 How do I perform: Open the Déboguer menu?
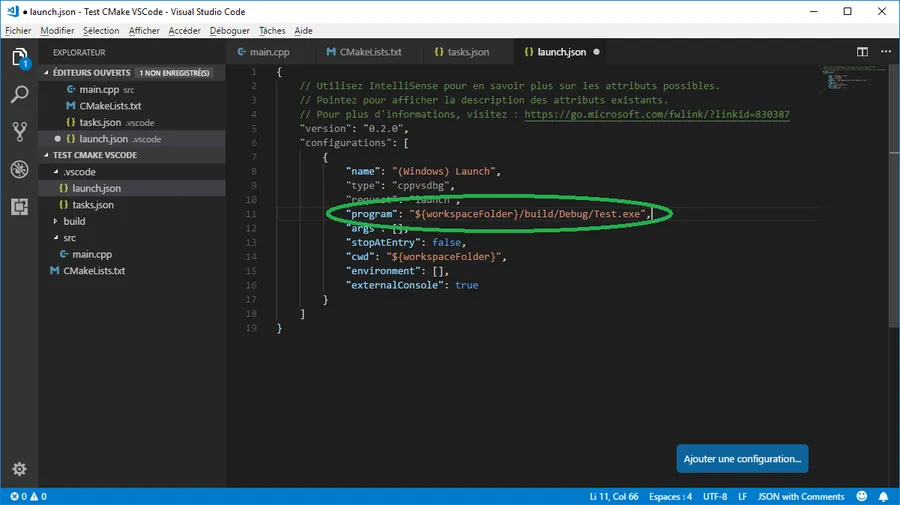pyautogui.click(x=230, y=30)
